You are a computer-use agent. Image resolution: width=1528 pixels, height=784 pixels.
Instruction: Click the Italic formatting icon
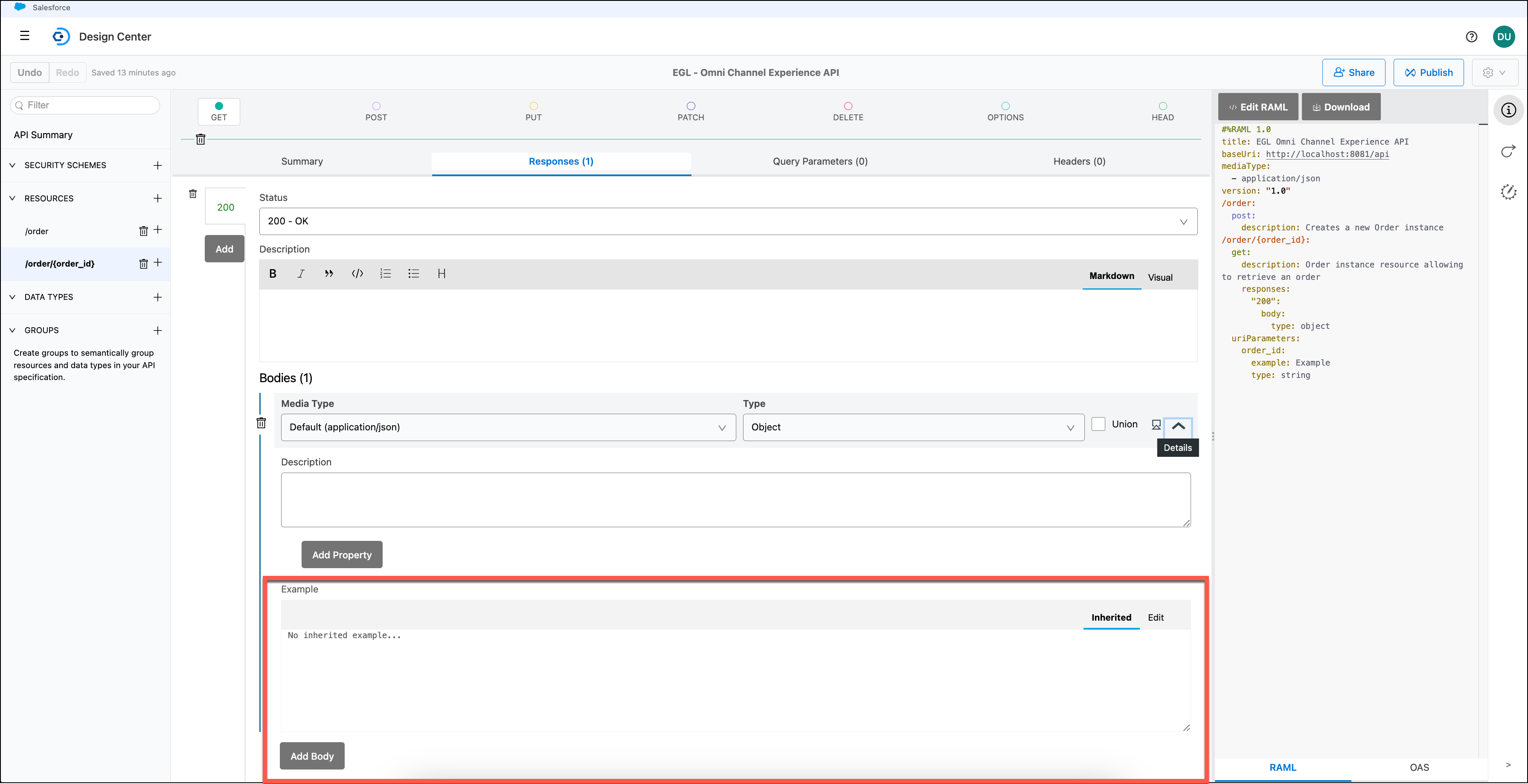tap(301, 273)
